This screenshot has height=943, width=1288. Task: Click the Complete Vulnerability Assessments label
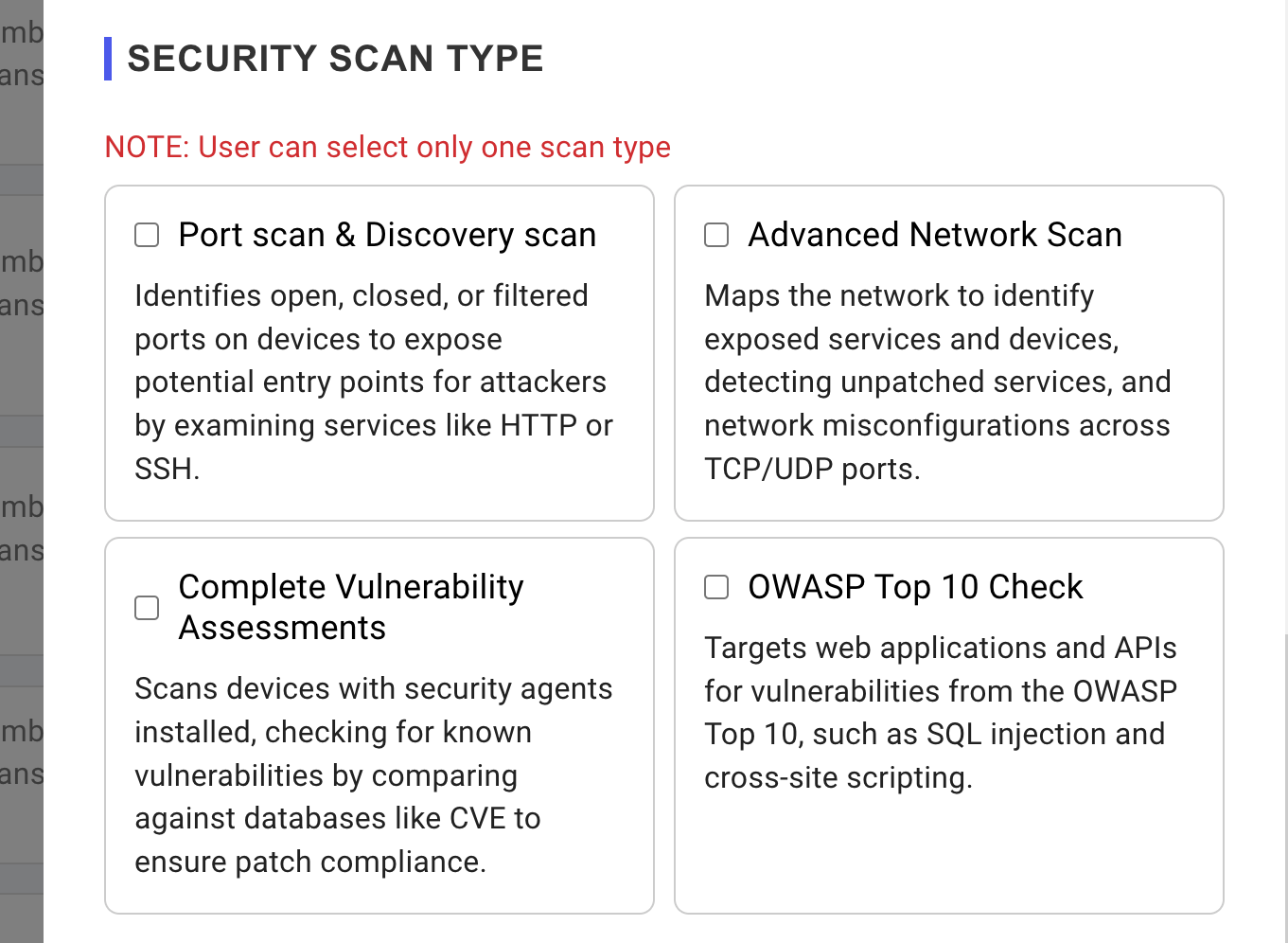(350, 606)
